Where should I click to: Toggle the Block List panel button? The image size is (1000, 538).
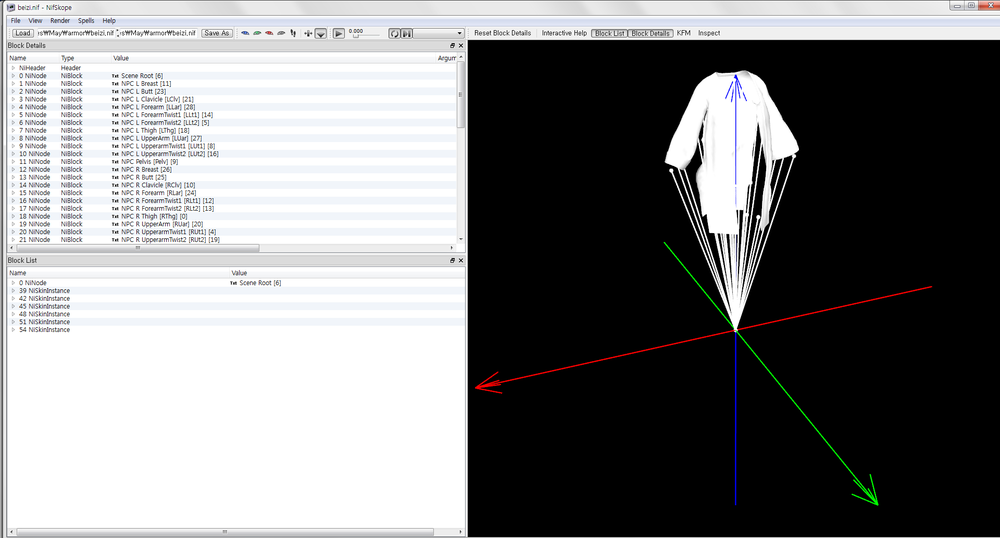point(610,33)
